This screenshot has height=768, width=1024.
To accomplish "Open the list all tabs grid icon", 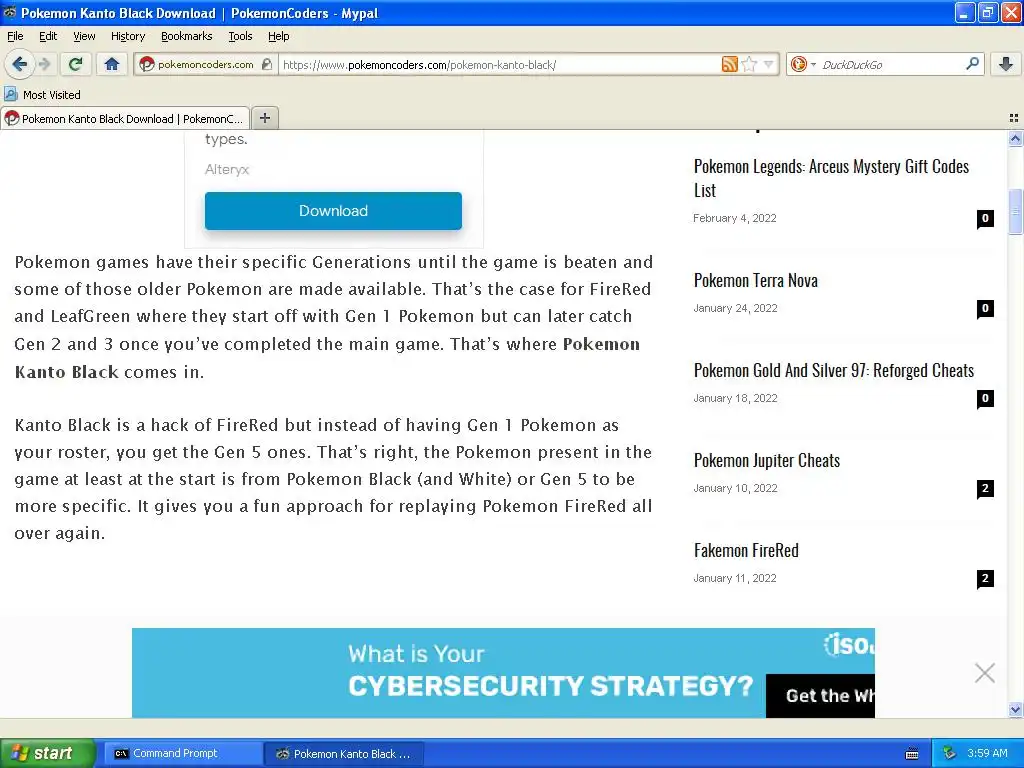I will (x=1014, y=118).
